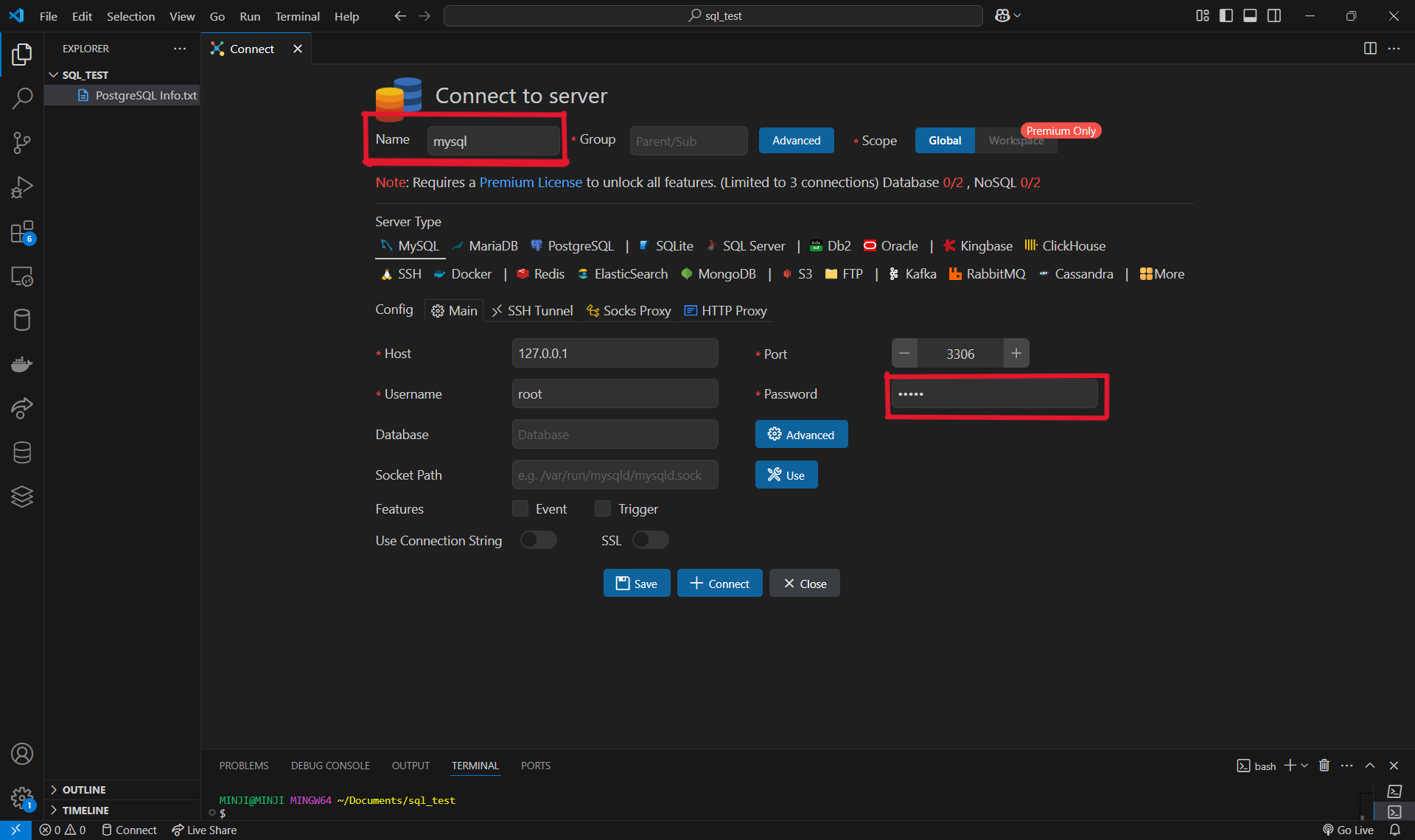The height and width of the screenshot is (840, 1415).
Task: Toggle the SSL switch on
Action: [650, 540]
